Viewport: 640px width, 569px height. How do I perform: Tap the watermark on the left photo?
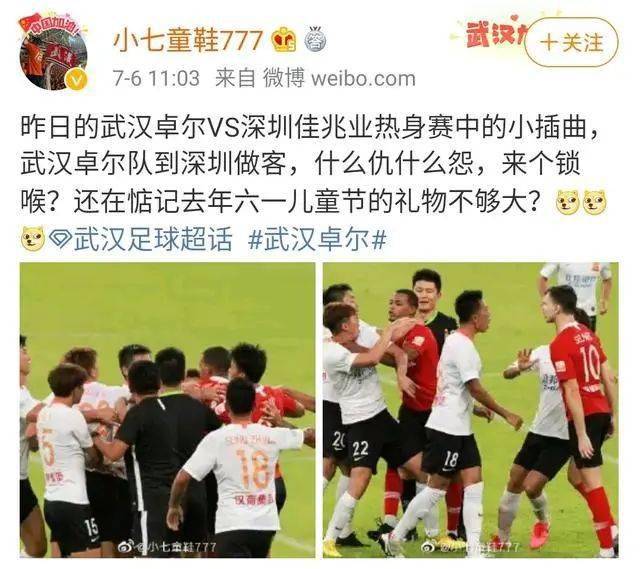tap(167, 547)
